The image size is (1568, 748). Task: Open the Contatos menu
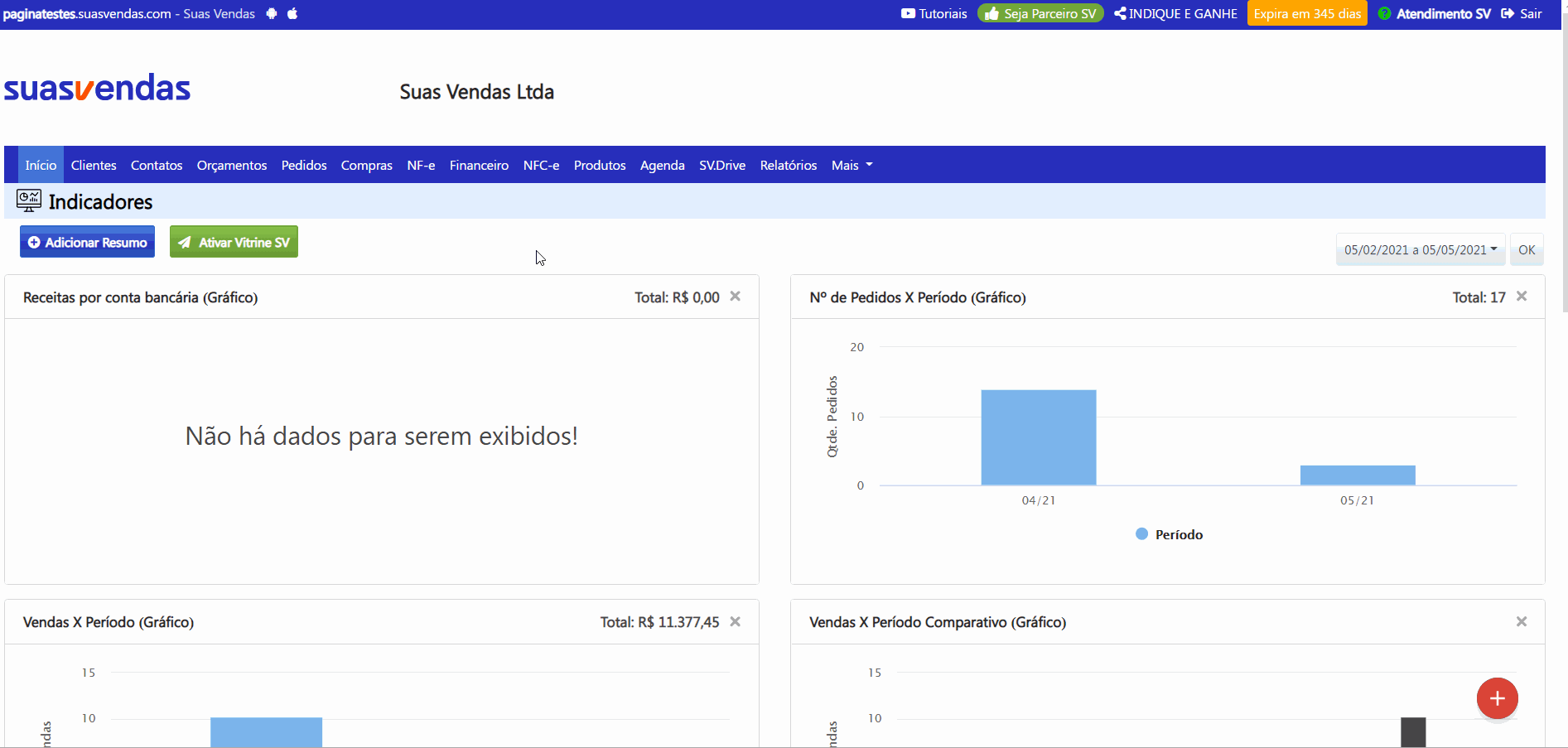157,165
